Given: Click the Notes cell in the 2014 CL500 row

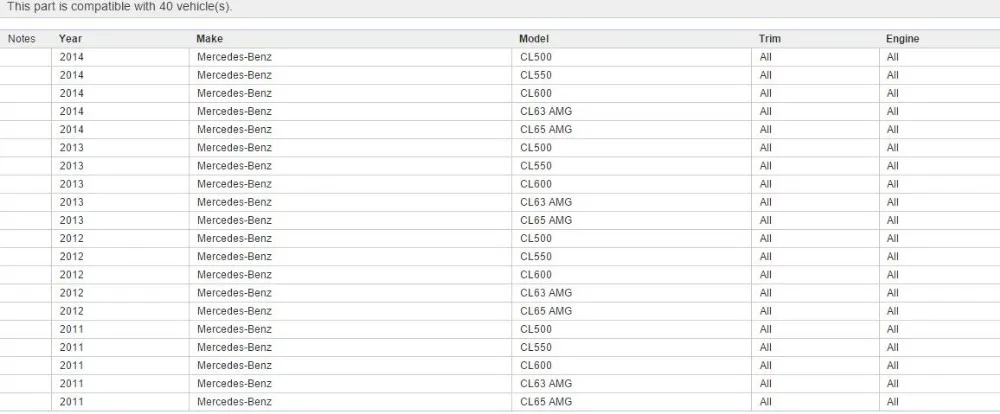Looking at the screenshot, I should point(26,57).
